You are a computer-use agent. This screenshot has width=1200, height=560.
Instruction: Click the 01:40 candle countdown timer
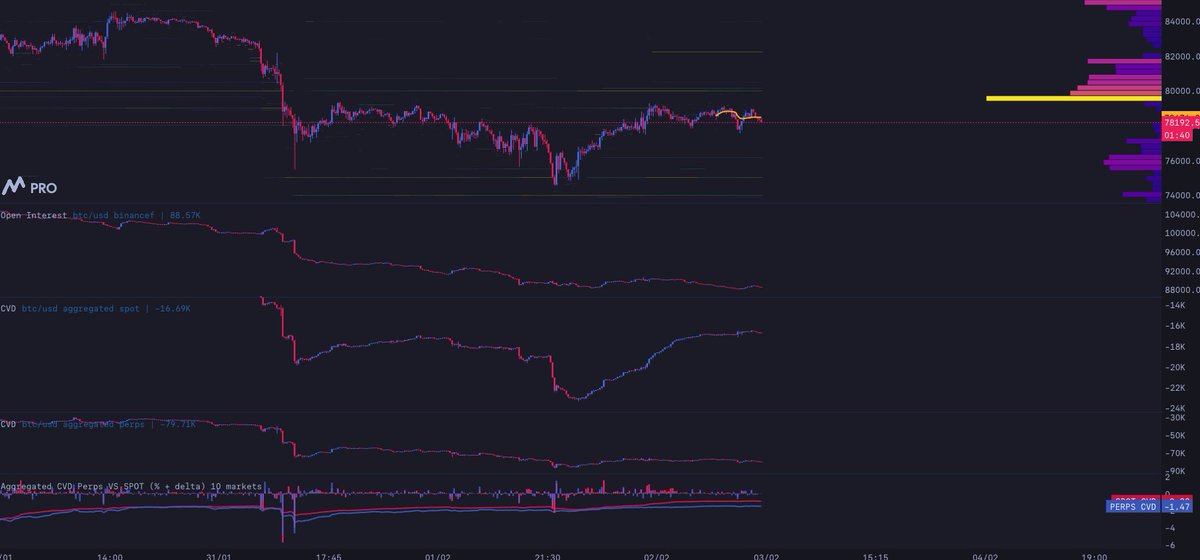(x=1177, y=135)
